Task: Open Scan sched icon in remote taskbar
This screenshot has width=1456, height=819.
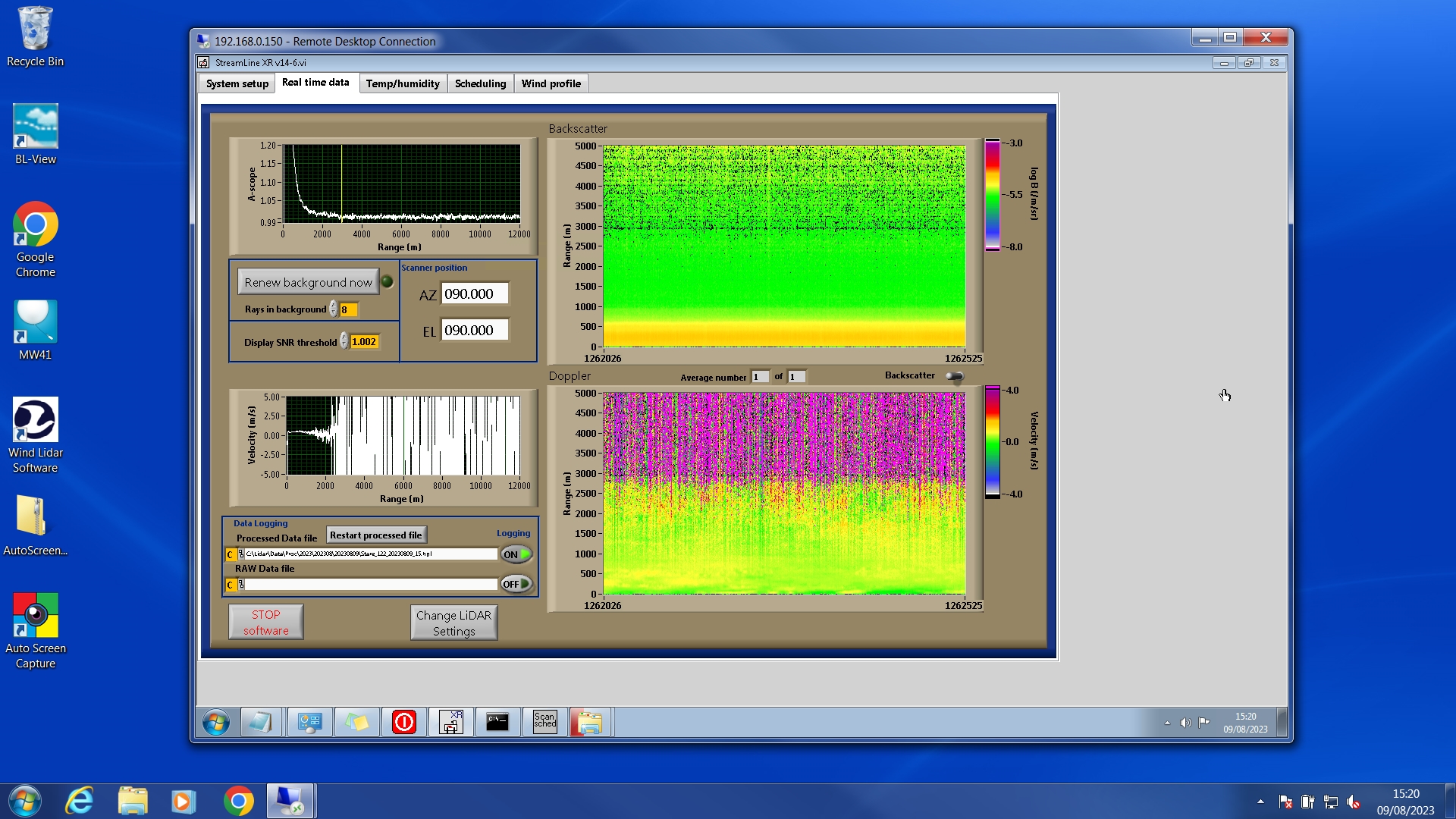Action: coord(544,721)
